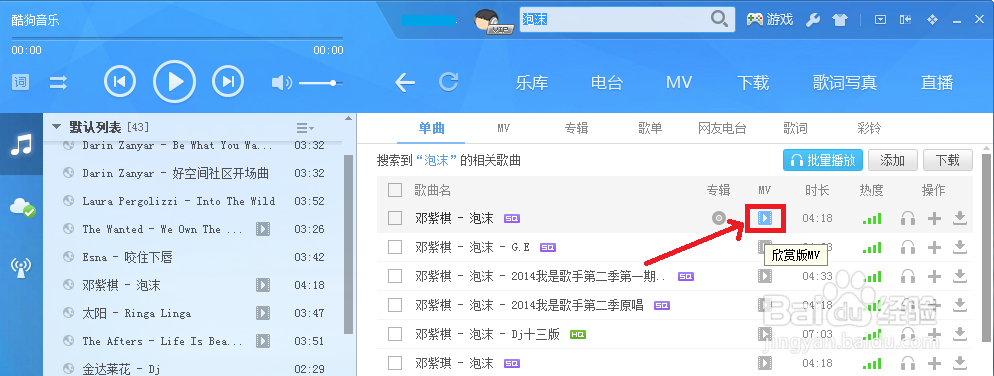Viewport: 994px width, 376px height.
Task: Switch to 乐库 section
Action: tap(532, 82)
